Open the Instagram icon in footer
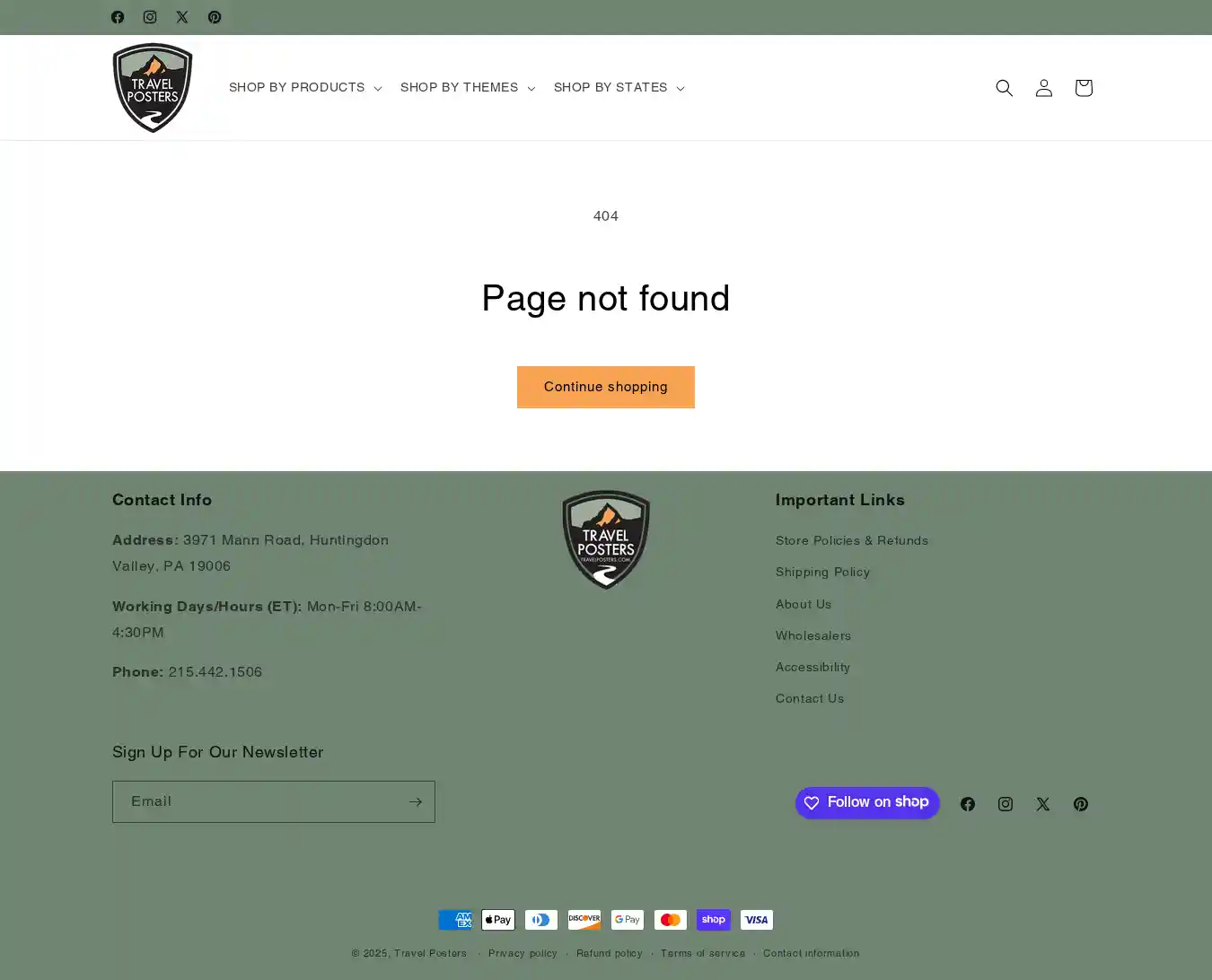1212x980 pixels. tap(1005, 804)
